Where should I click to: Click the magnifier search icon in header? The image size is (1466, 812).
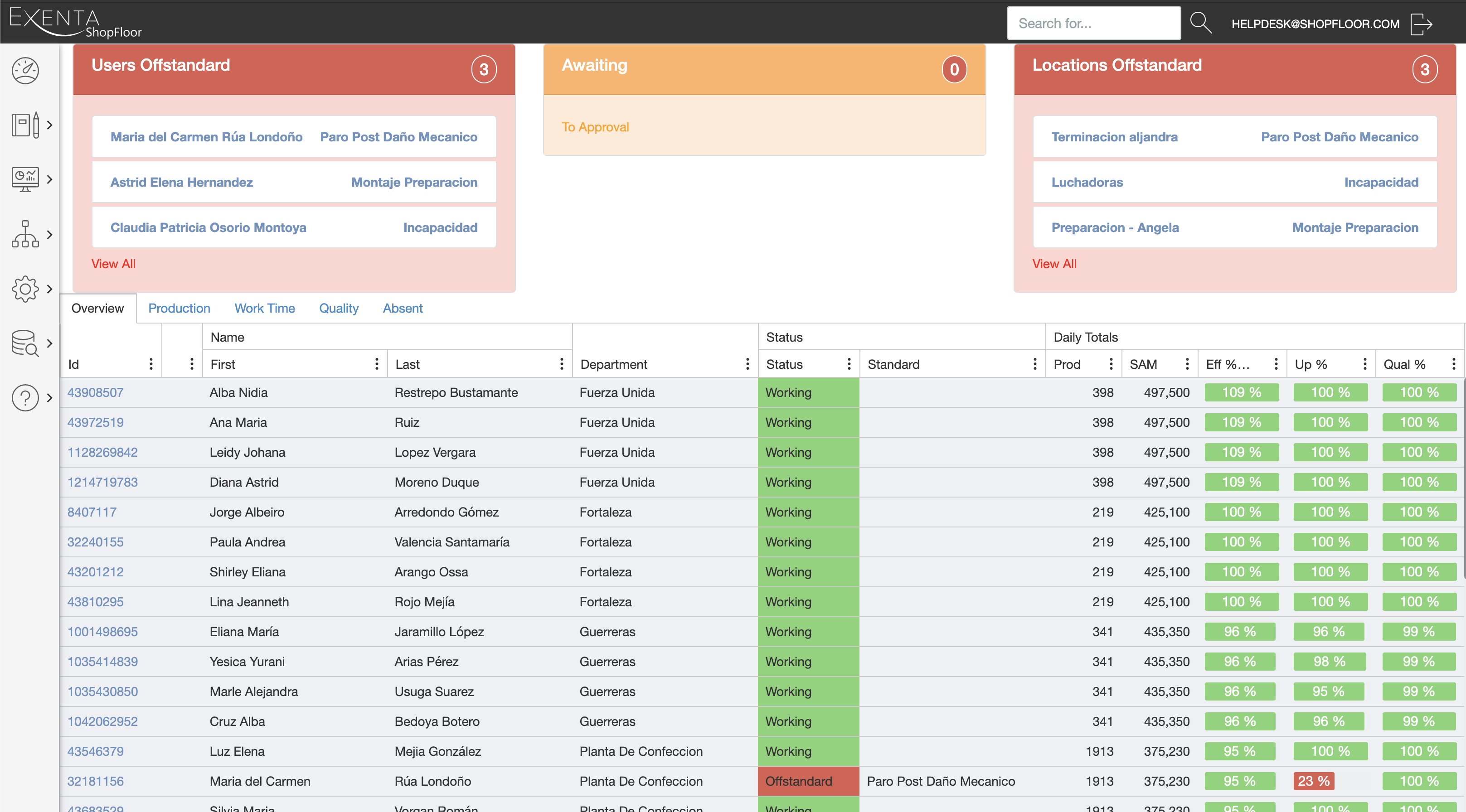1200,23
